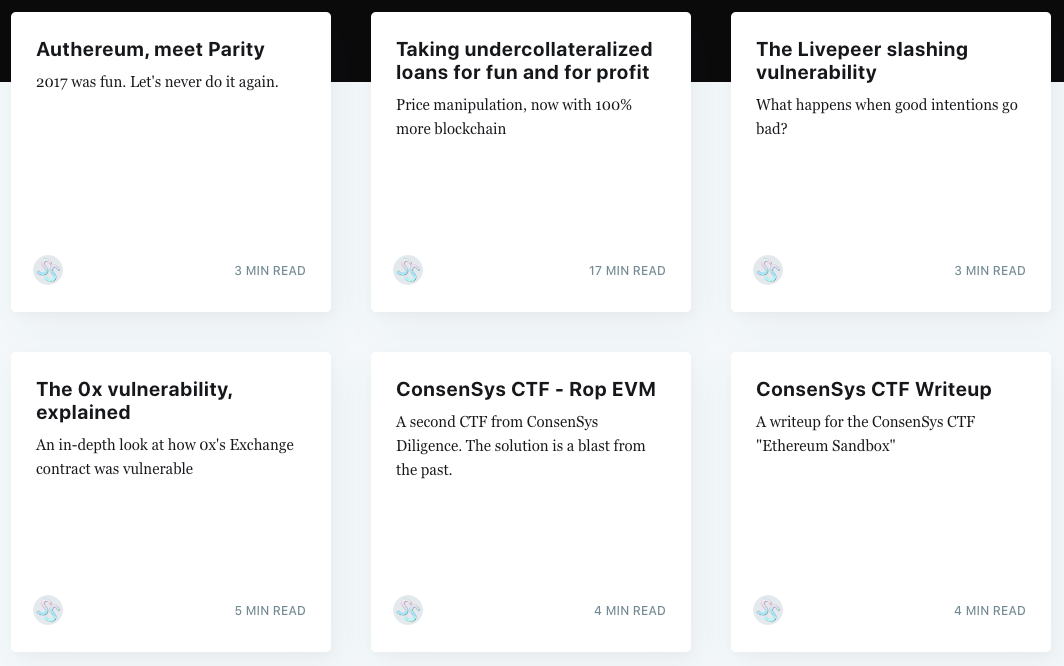Open 'Taking undercollateralized loans for fun' title
This screenshot has width=1064, height=666.
[x=524, y=61]
